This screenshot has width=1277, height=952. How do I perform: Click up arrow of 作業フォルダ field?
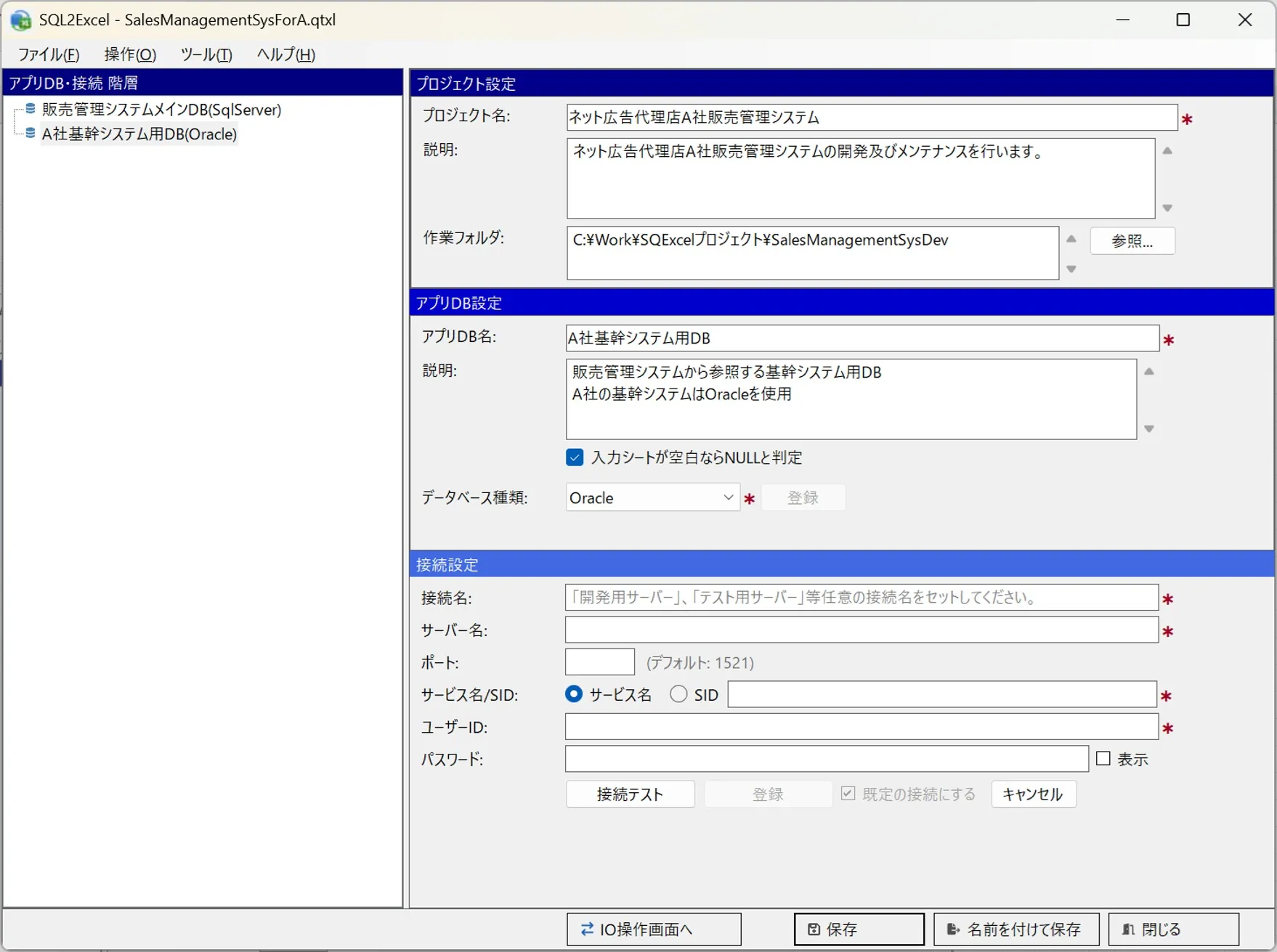coord(1071,239)
